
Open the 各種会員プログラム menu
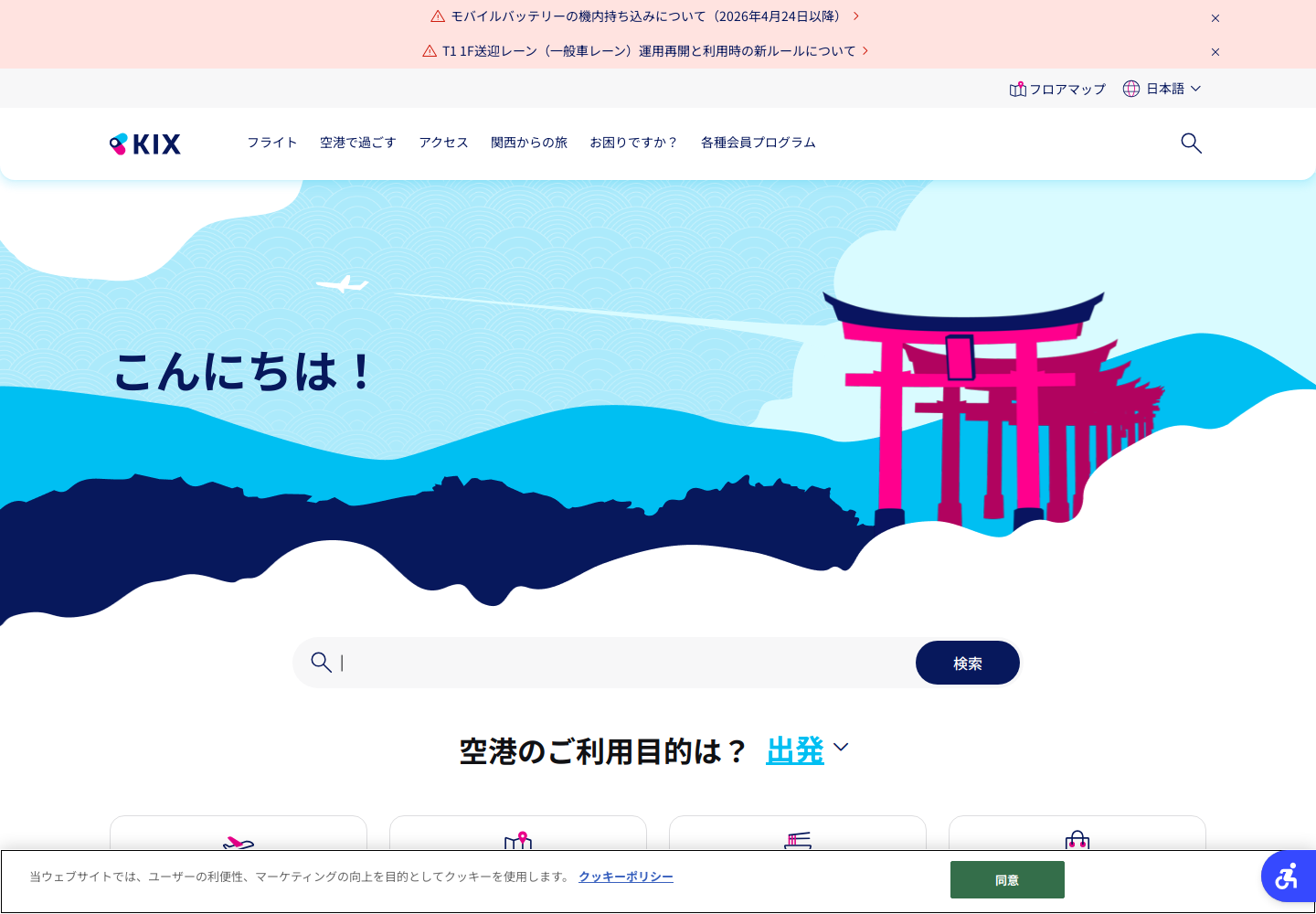tap(759, 143)
